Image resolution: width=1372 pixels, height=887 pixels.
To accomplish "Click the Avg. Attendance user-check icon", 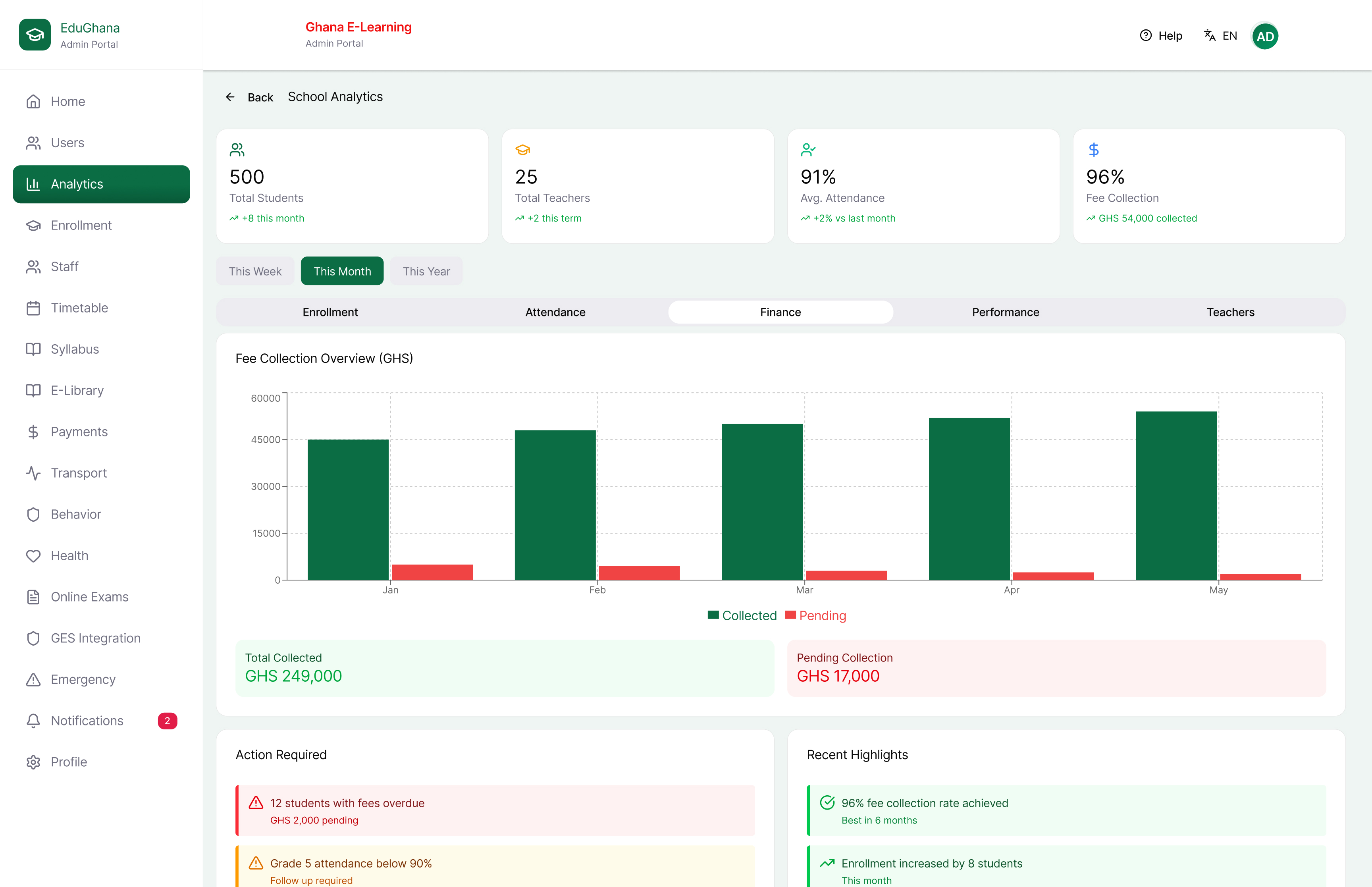I will point(808,150).
